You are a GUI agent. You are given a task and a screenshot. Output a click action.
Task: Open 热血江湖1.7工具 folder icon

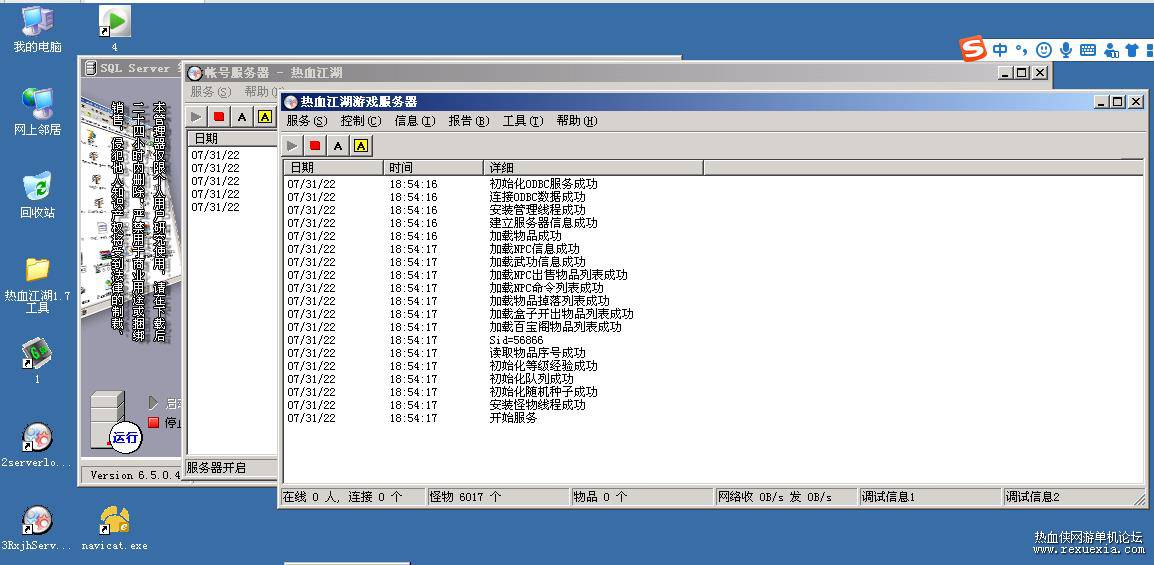[x=38, y=285]
